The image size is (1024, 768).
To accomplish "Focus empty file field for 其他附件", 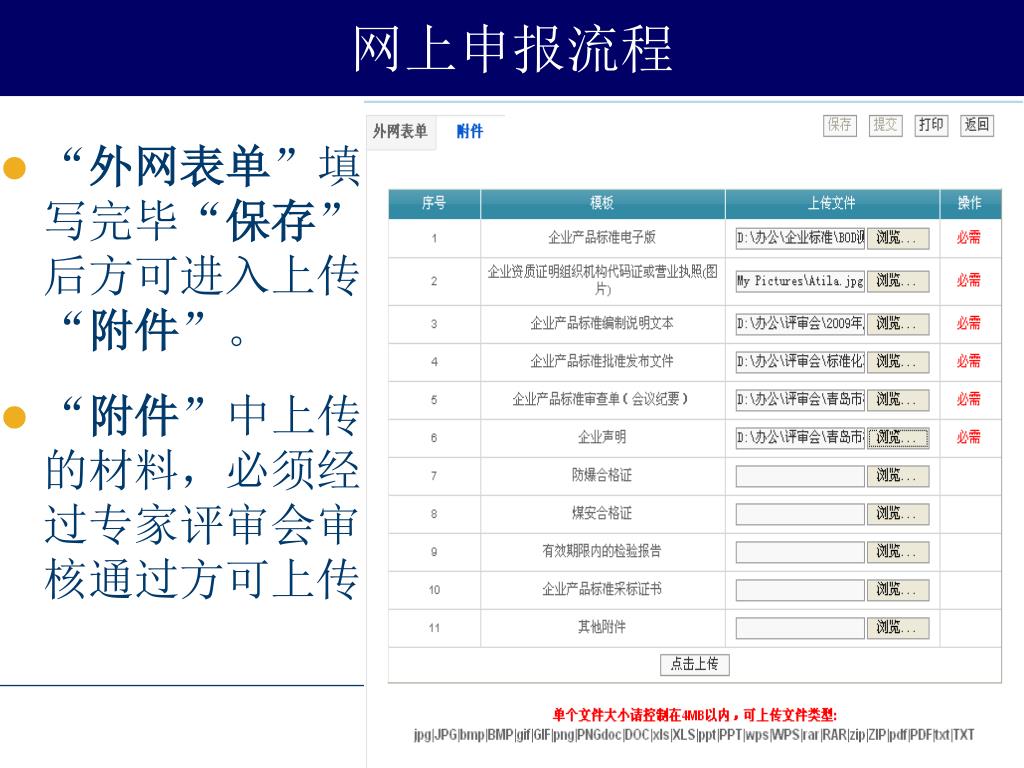I will click(x=800, y=628).
